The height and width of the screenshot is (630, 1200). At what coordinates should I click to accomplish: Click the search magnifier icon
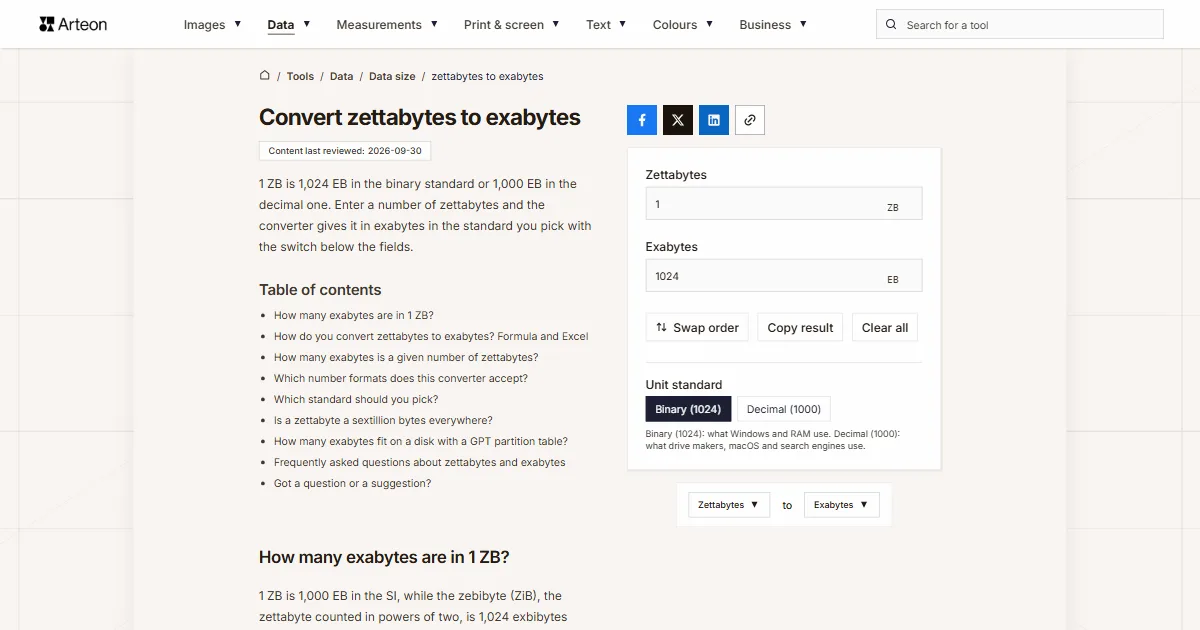click(x=892, y=25)
